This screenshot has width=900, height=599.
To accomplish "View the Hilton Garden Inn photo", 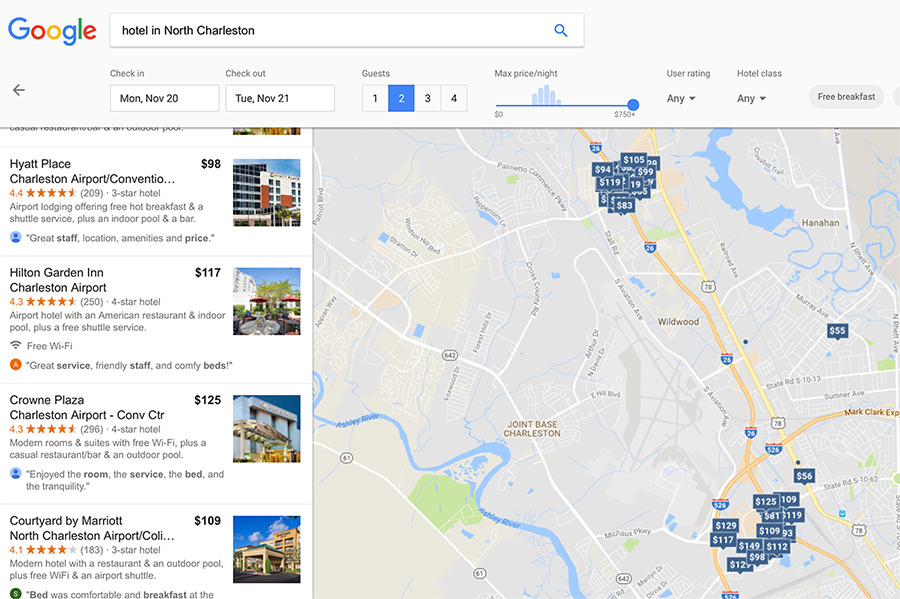I will point(266,301).
